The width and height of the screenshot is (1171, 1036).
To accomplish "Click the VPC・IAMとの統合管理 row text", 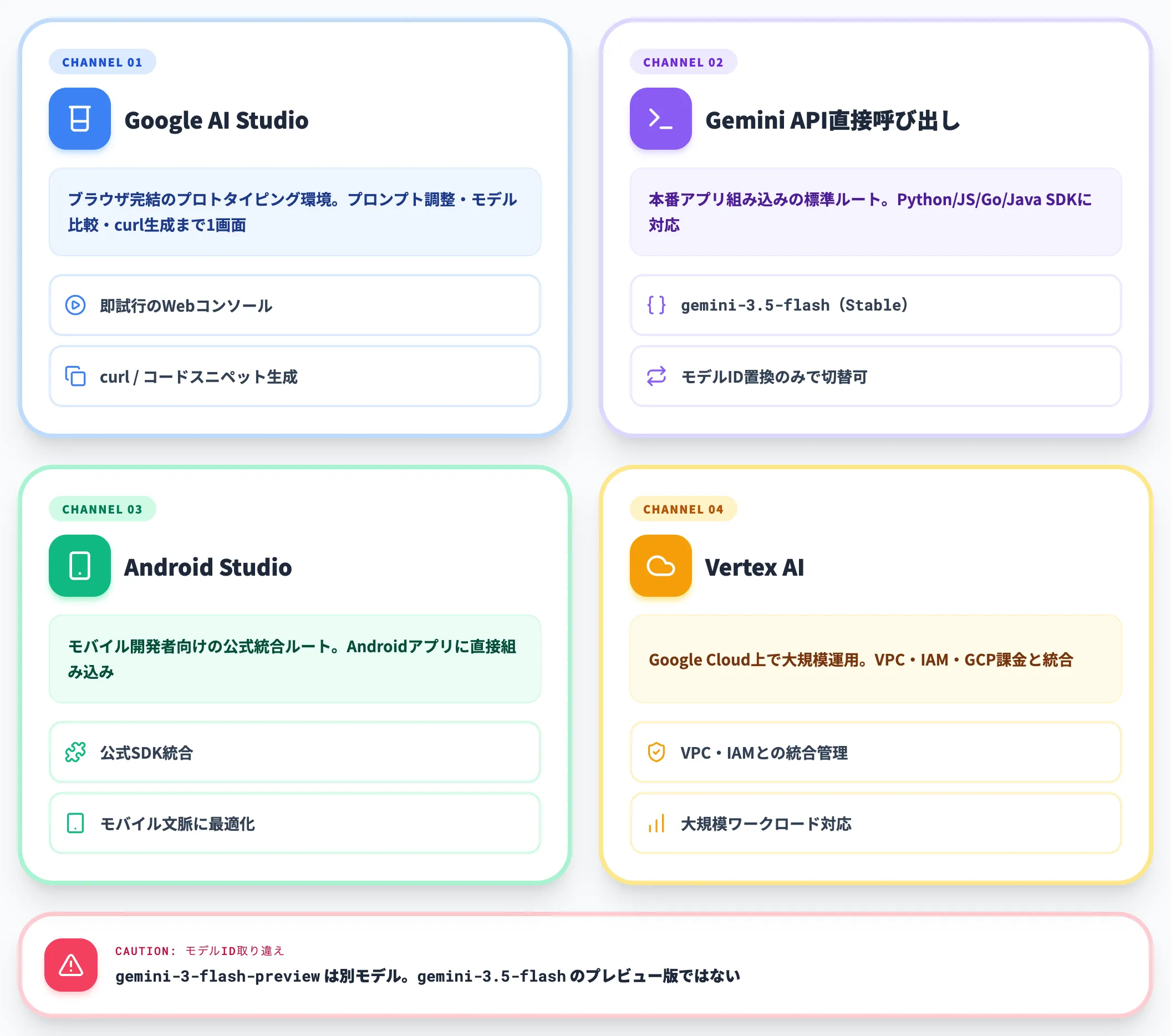I will click(x=764, y=753).
